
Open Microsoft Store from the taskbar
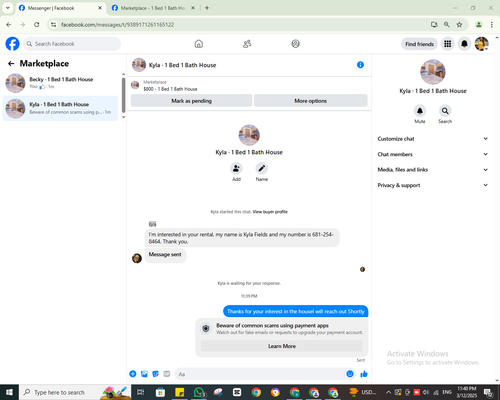coord(160,392)
